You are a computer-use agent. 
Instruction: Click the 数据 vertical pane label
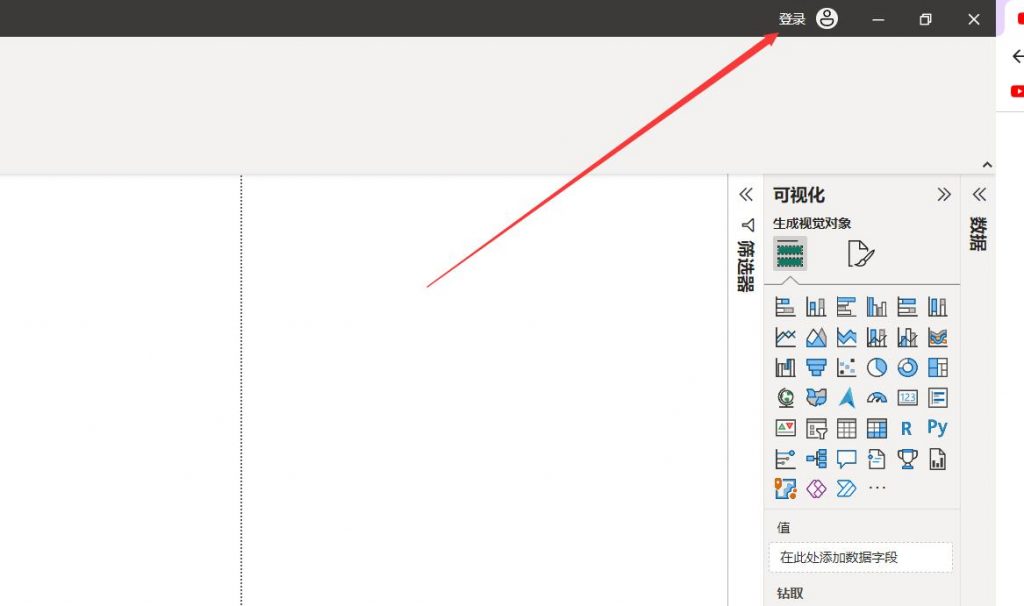[978, 234]
